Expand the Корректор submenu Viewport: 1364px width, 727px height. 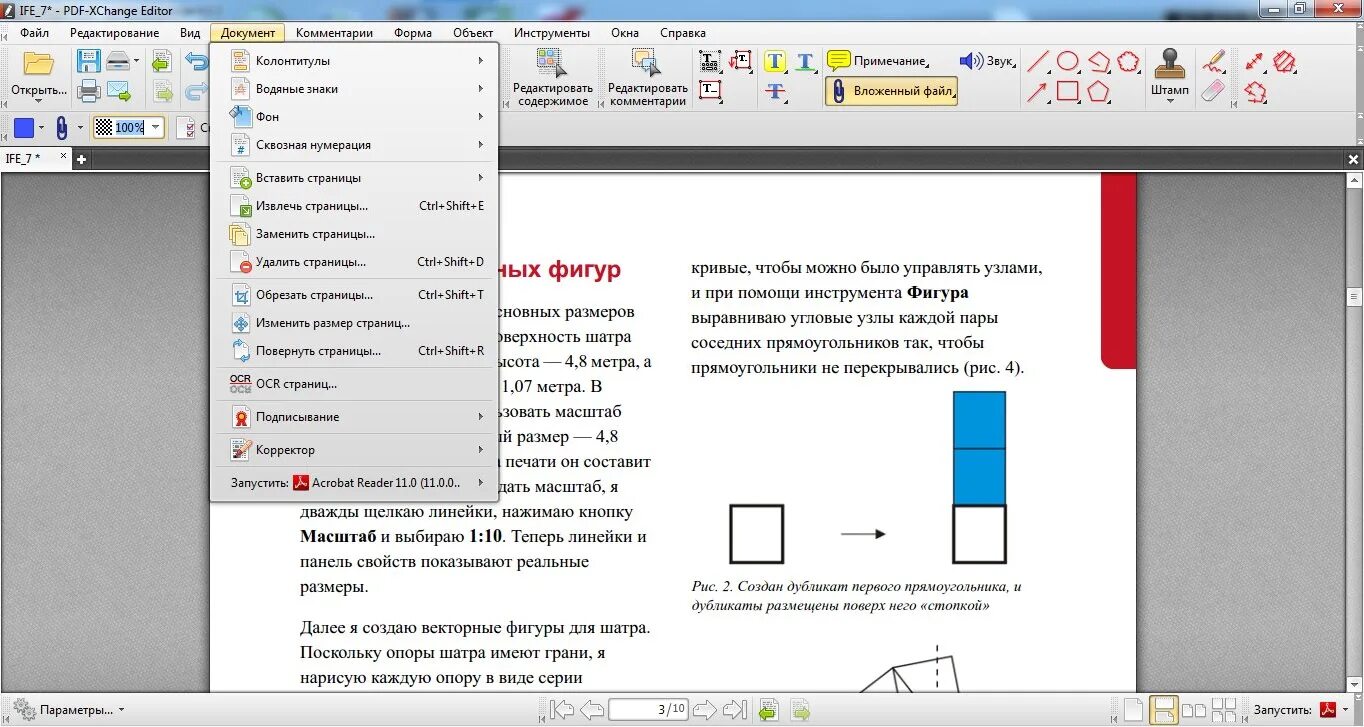(x=354, y=450)
